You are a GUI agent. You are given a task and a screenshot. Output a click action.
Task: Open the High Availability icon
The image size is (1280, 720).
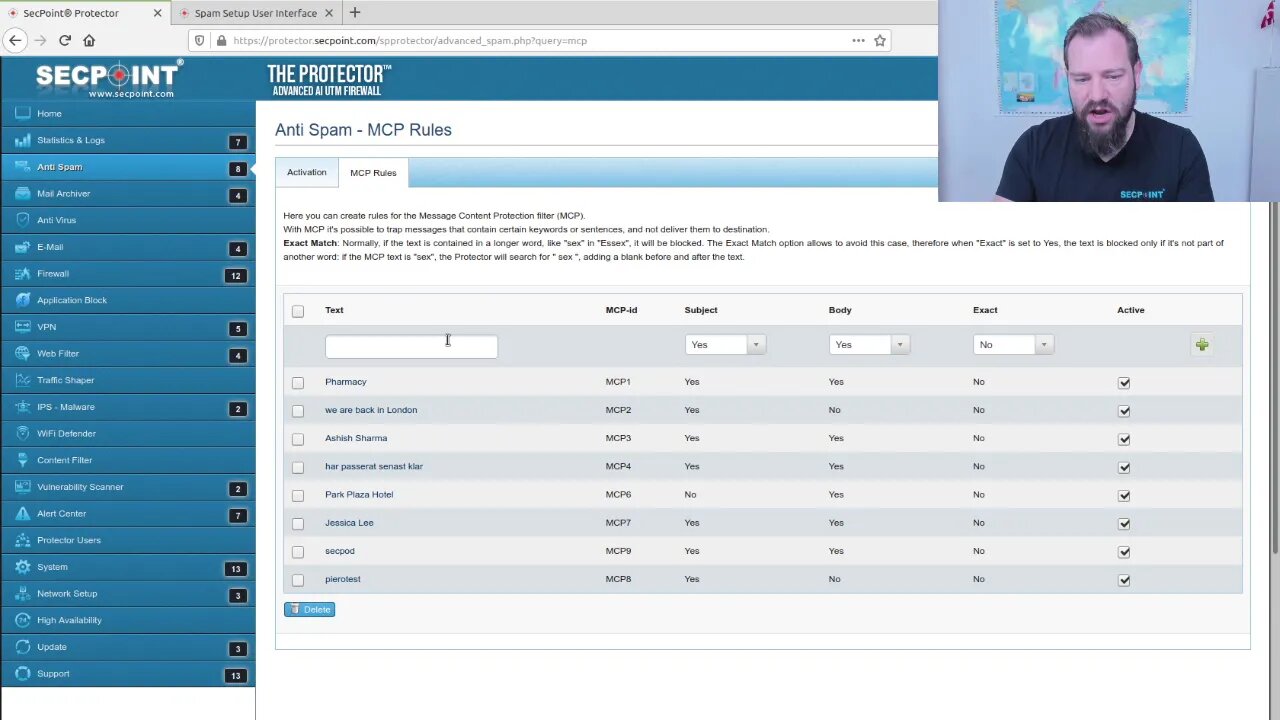[22, 620]
